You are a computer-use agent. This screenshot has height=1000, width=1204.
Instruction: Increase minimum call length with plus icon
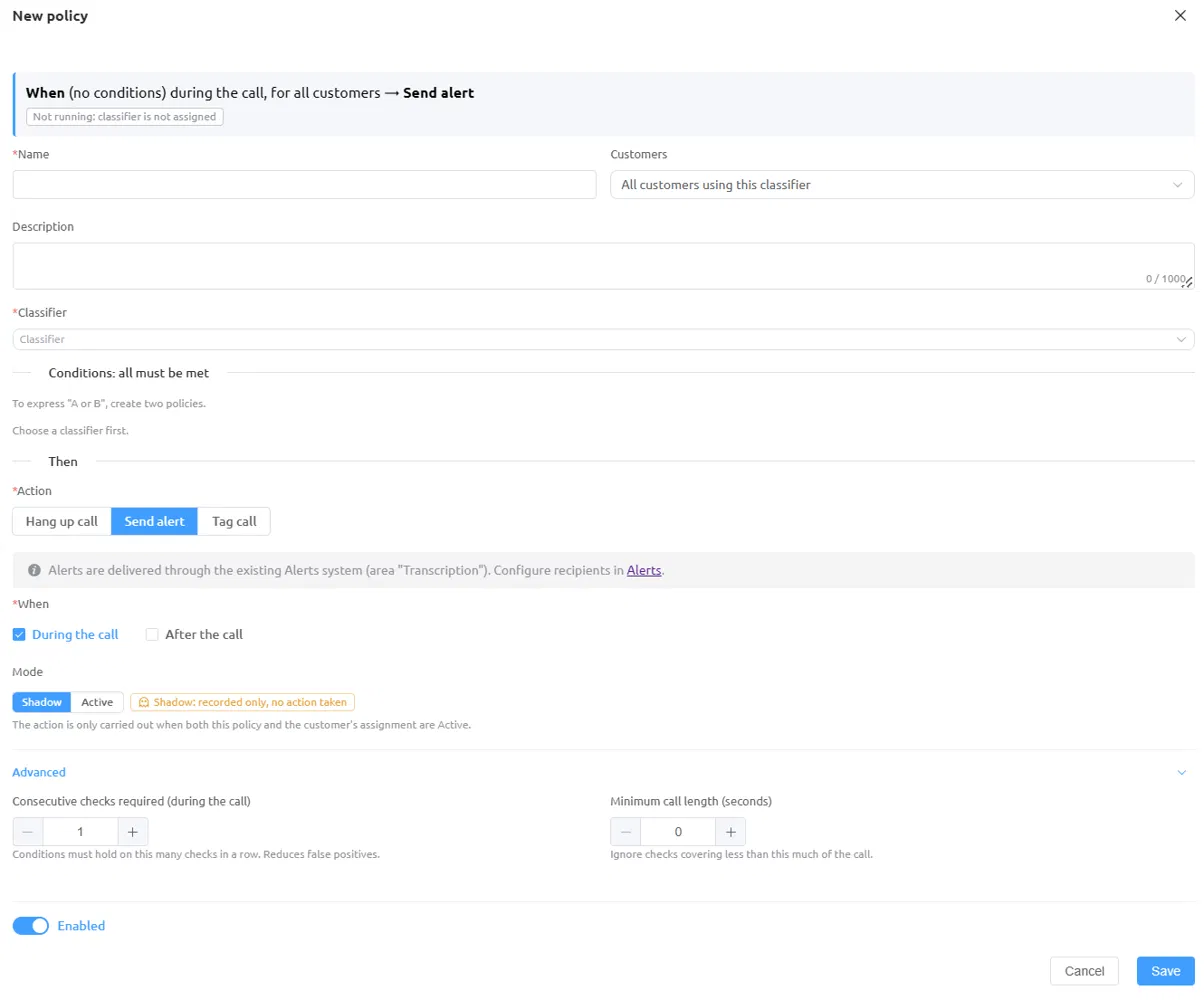[730, 832]
